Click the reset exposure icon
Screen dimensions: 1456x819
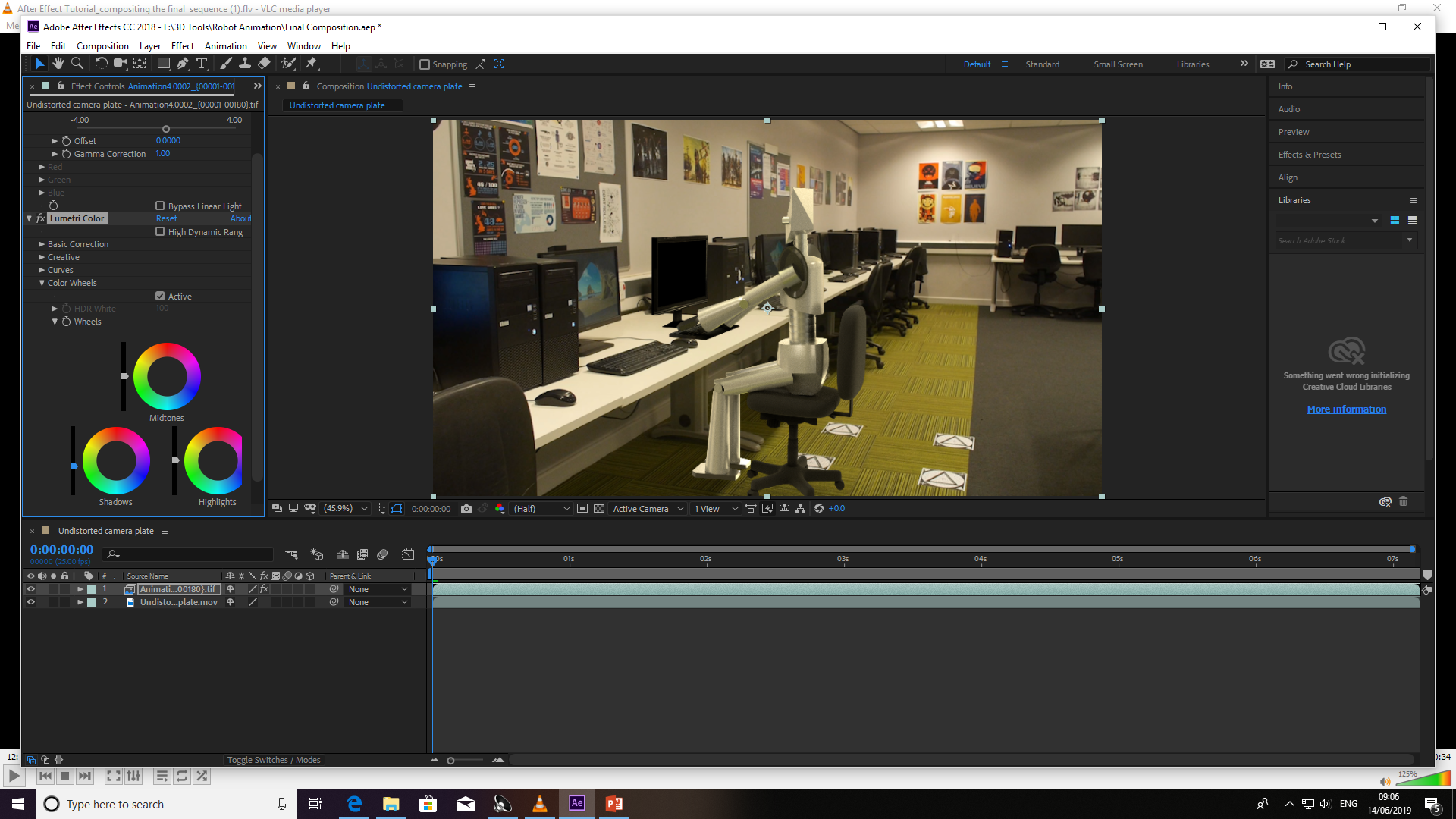coord(819,509)
